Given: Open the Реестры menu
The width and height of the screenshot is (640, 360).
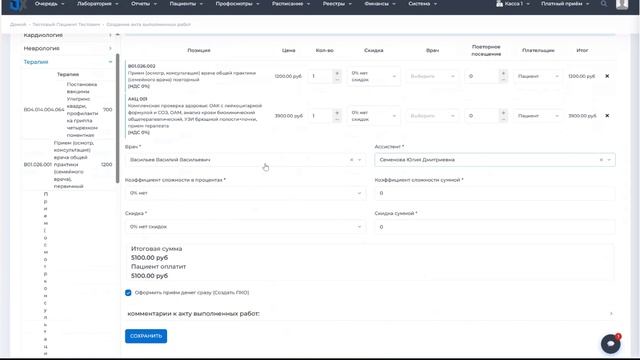Looking at the screenshot, I should [x=337, y=4].
